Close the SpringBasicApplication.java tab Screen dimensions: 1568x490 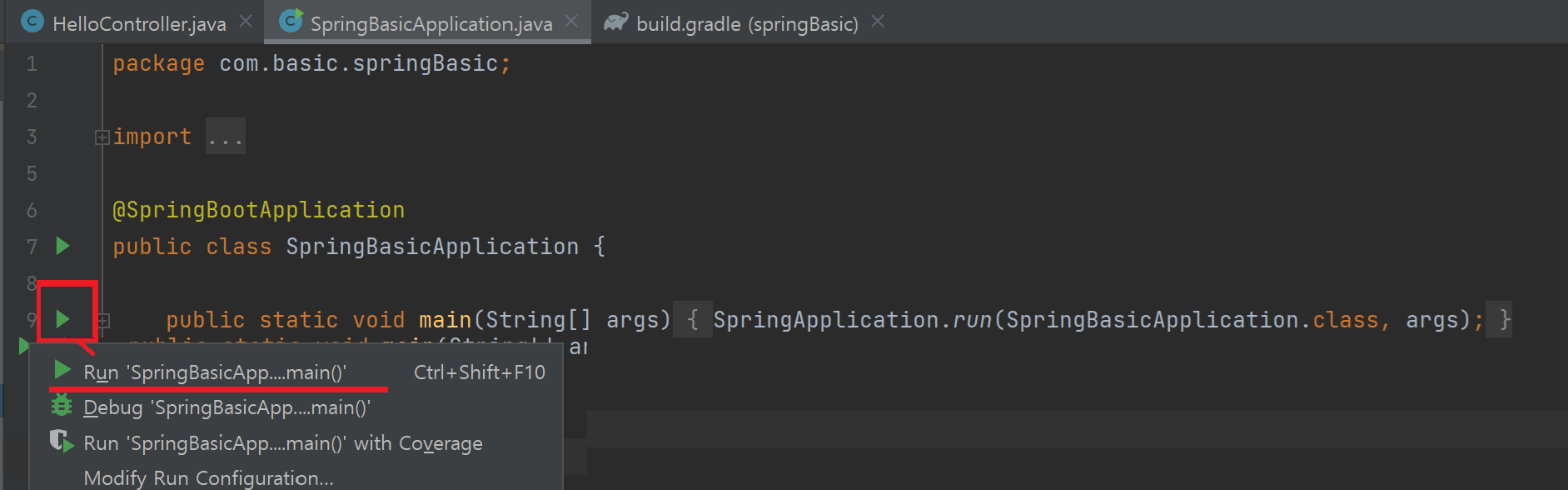(x=571, y=22)
